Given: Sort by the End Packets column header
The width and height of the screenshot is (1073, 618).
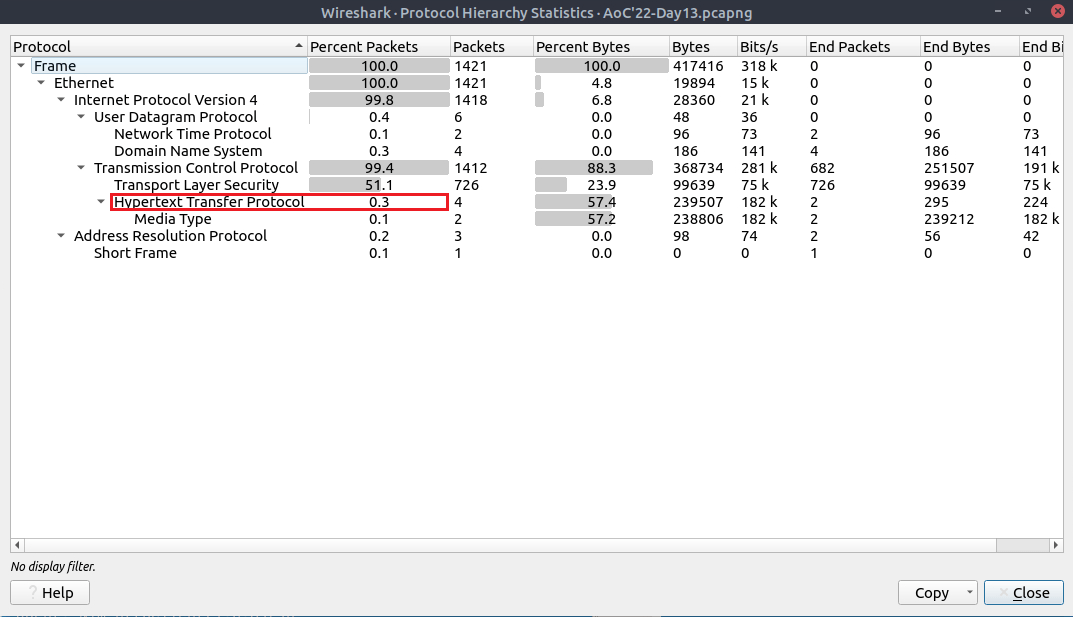Looking at the screenshot, I should [x=863, y=47].
